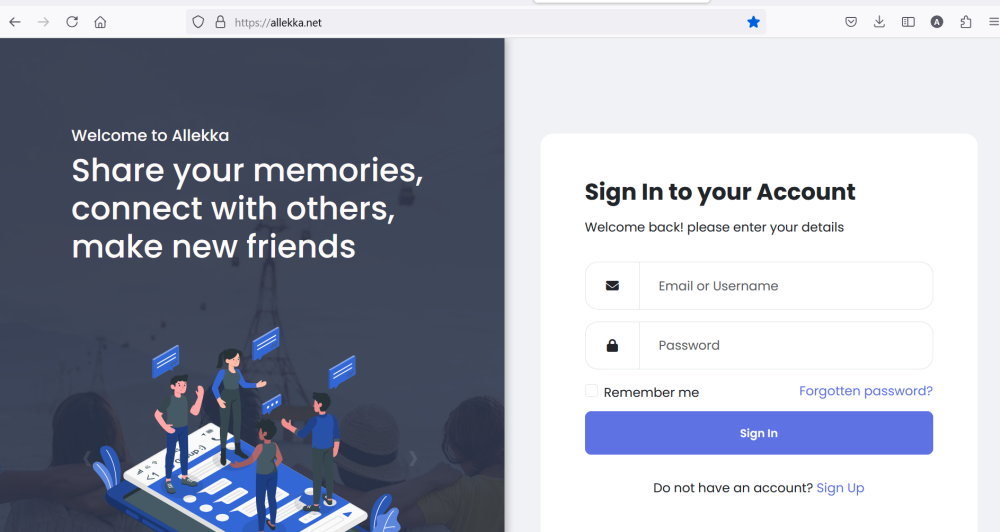Open the browser home page icon
This screenshot has width=1000, height=532.
coord(100,22)
